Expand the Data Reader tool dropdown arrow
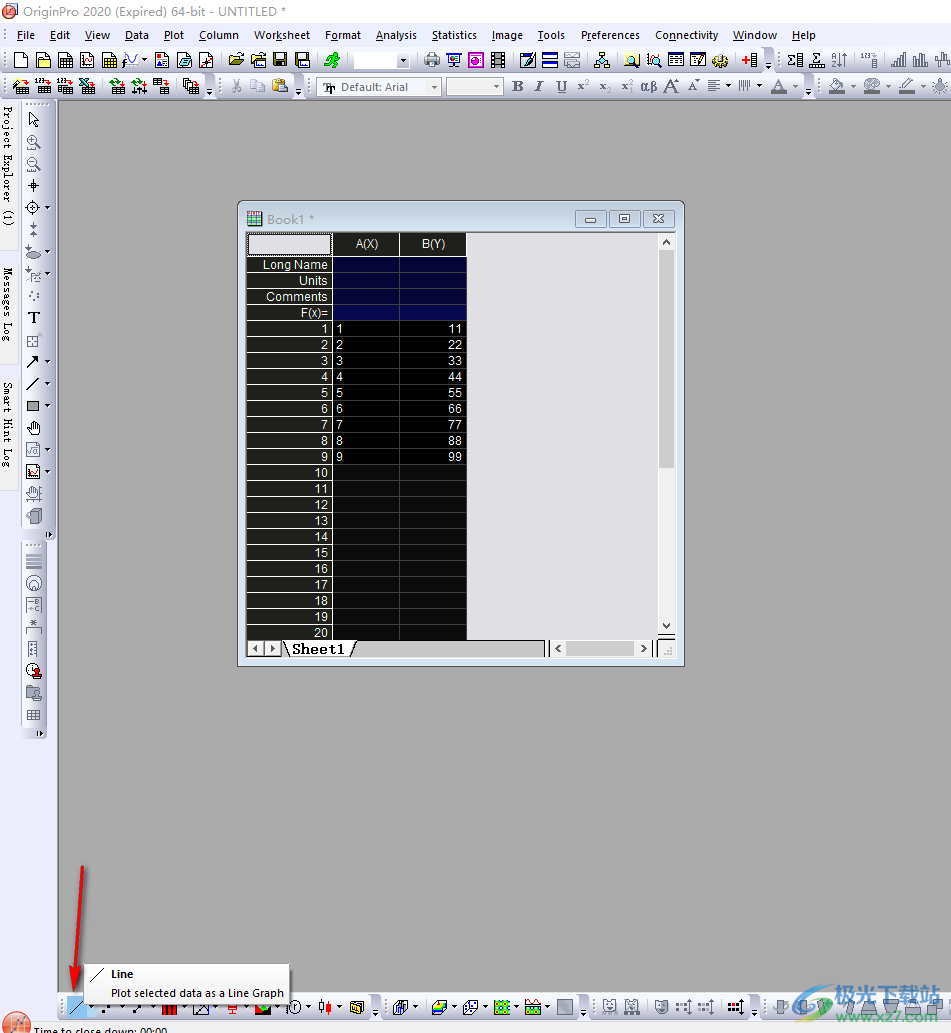This screenshot has height=1033, width=951. [47, 208]
